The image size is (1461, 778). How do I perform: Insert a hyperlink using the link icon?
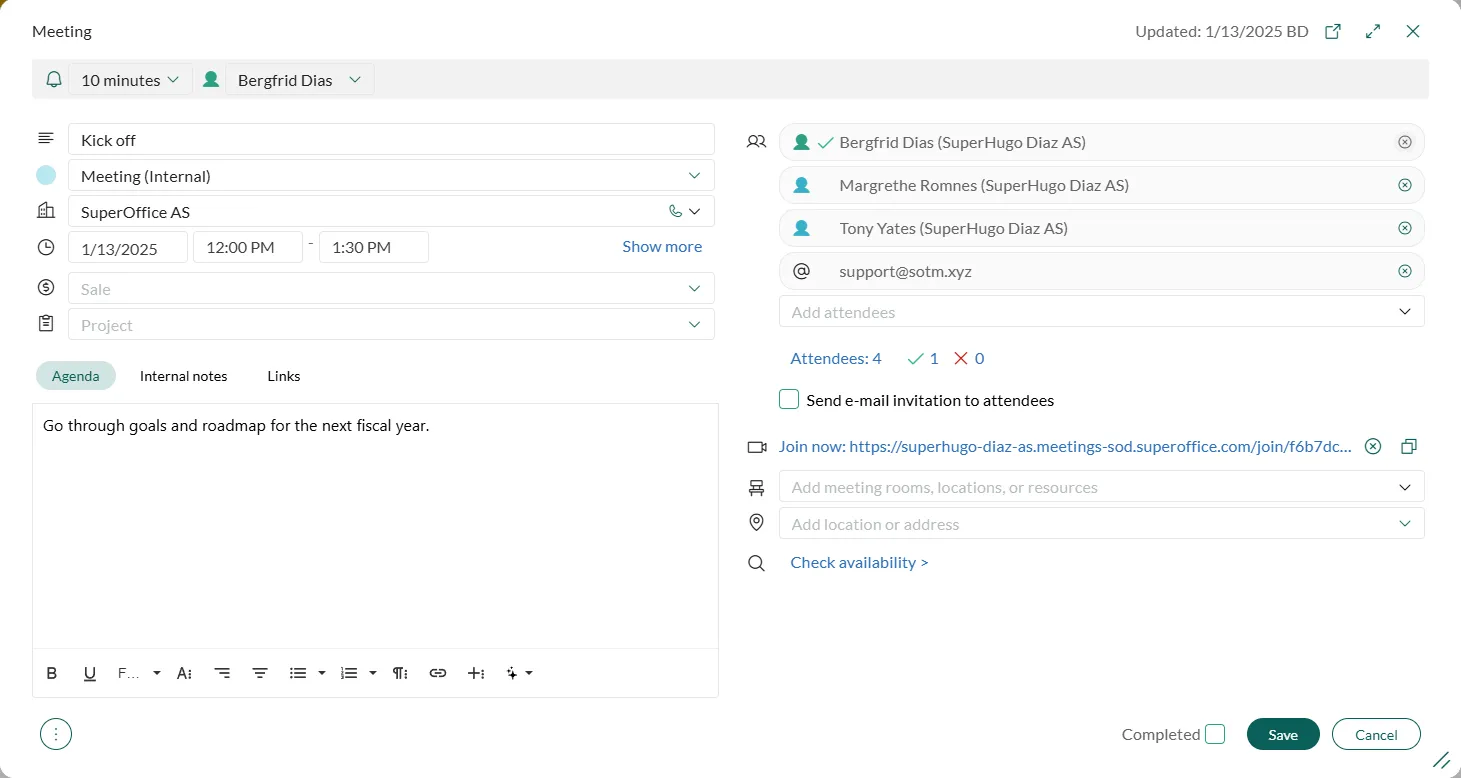point(437,673)
